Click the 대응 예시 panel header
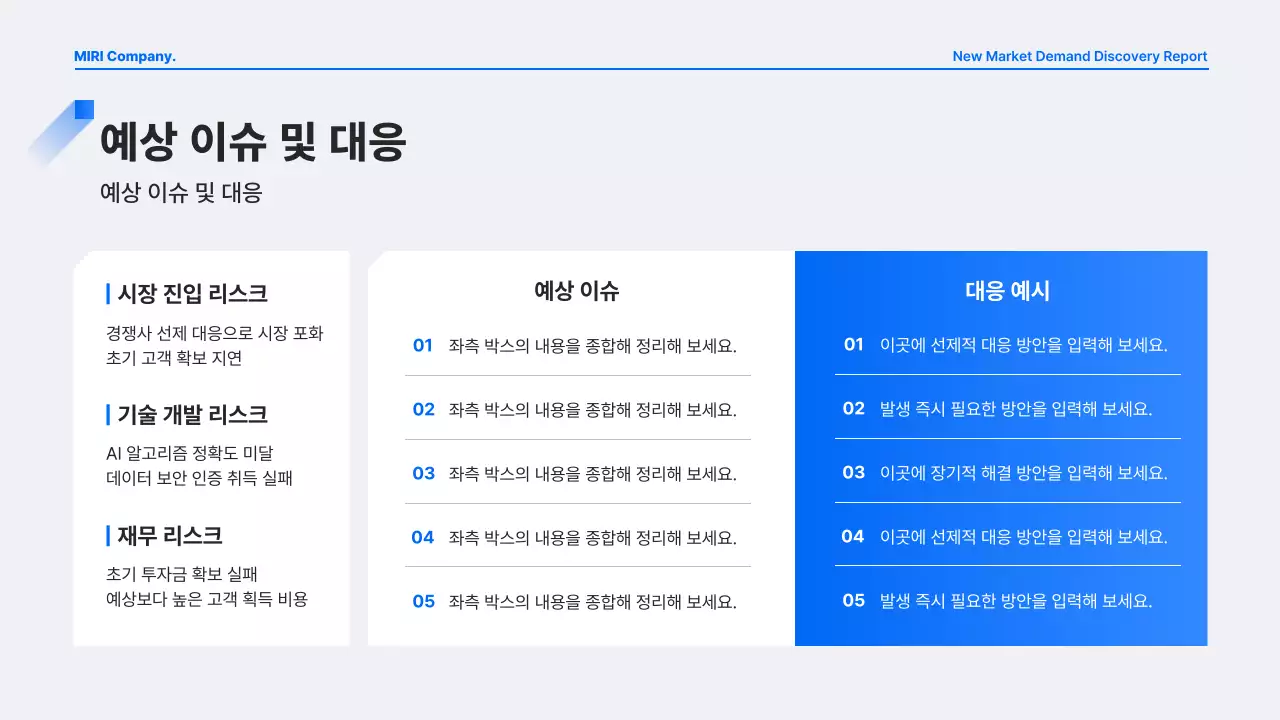This screenshot has height=720, width=1280. [x=1005, y=291]
